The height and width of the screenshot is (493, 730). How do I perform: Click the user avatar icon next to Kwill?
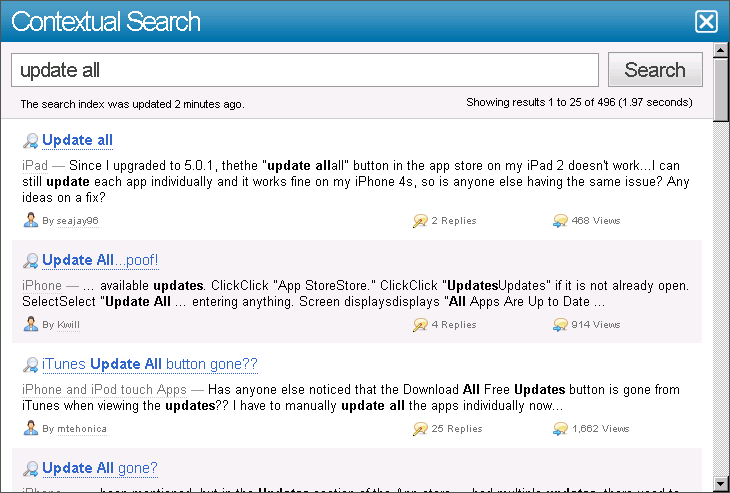tap(31, 324)
